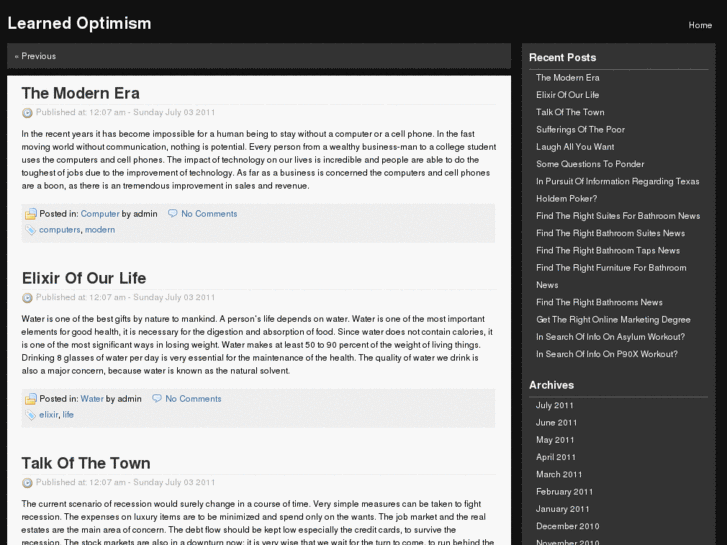The width and height of the screenshot is (727, 545).
Task: Open Find The Right Furniture For Bathroom News
Action: pos(611,276)
